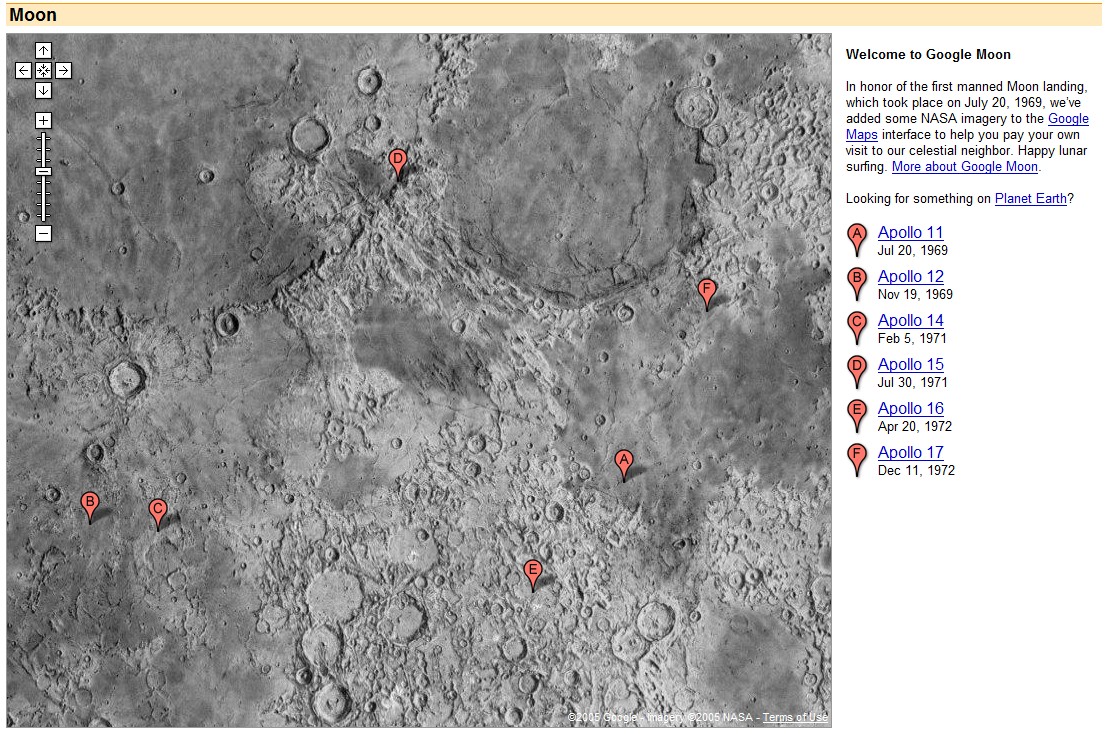Zoom out with the minus button

[x=41, y=232]
